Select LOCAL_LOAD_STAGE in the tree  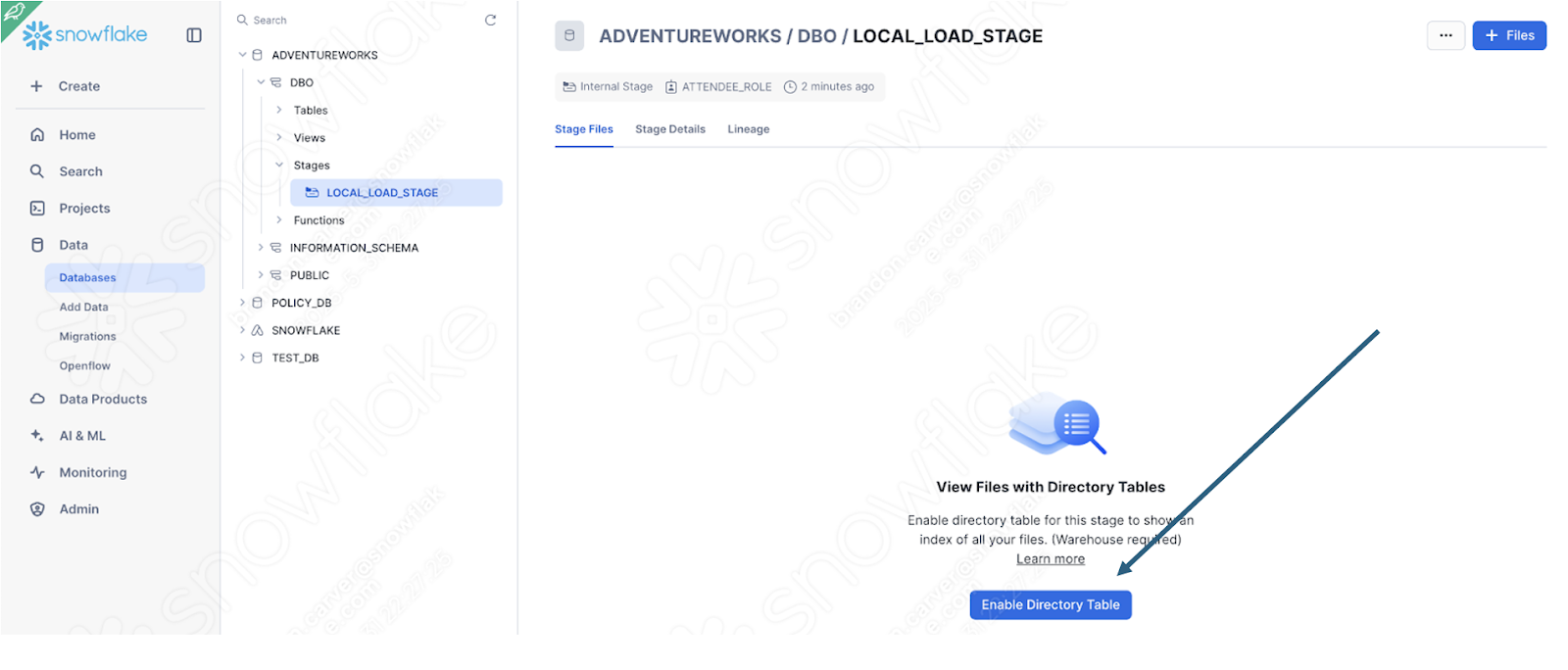tap(396, 193)
